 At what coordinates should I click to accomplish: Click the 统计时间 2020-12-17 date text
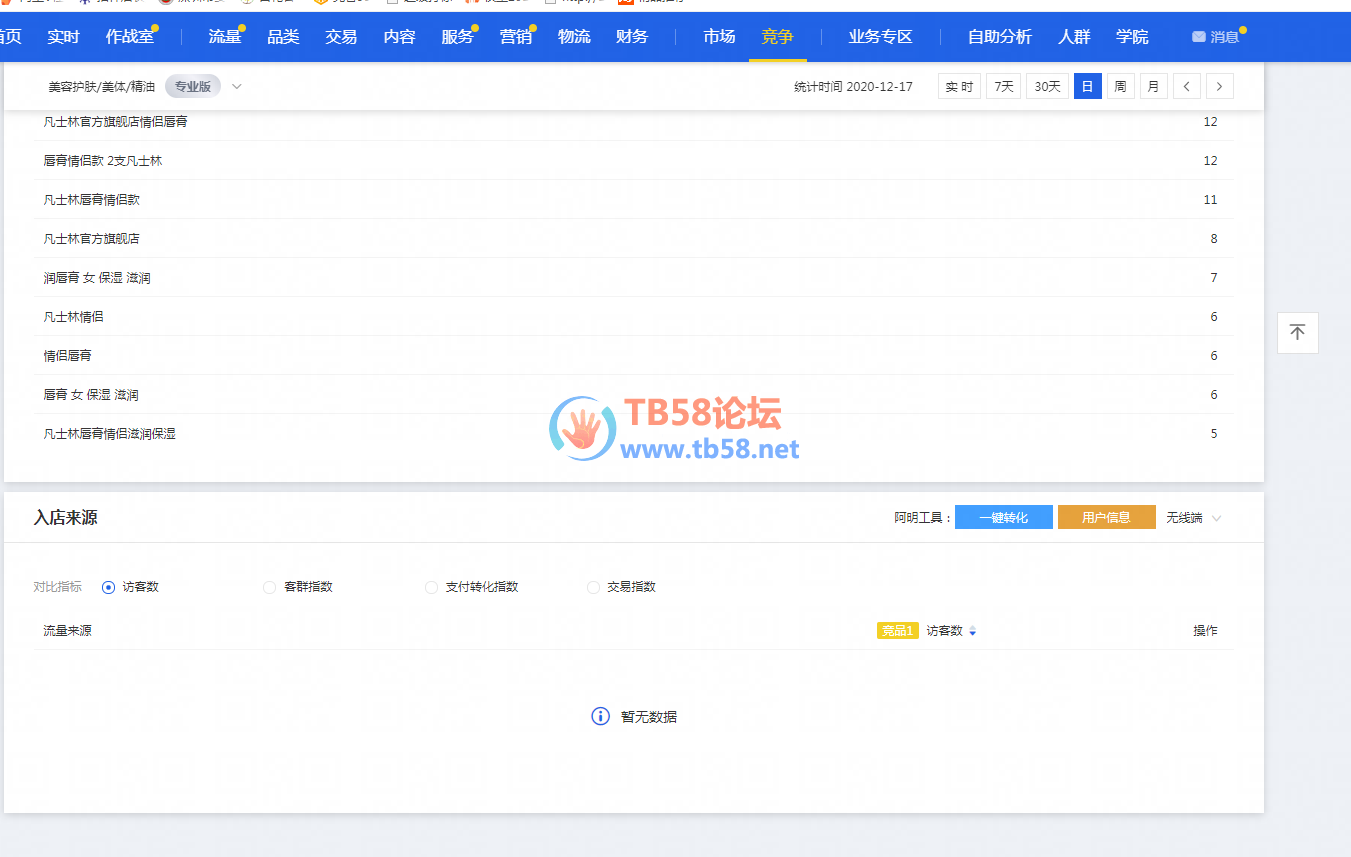[853, 87]
